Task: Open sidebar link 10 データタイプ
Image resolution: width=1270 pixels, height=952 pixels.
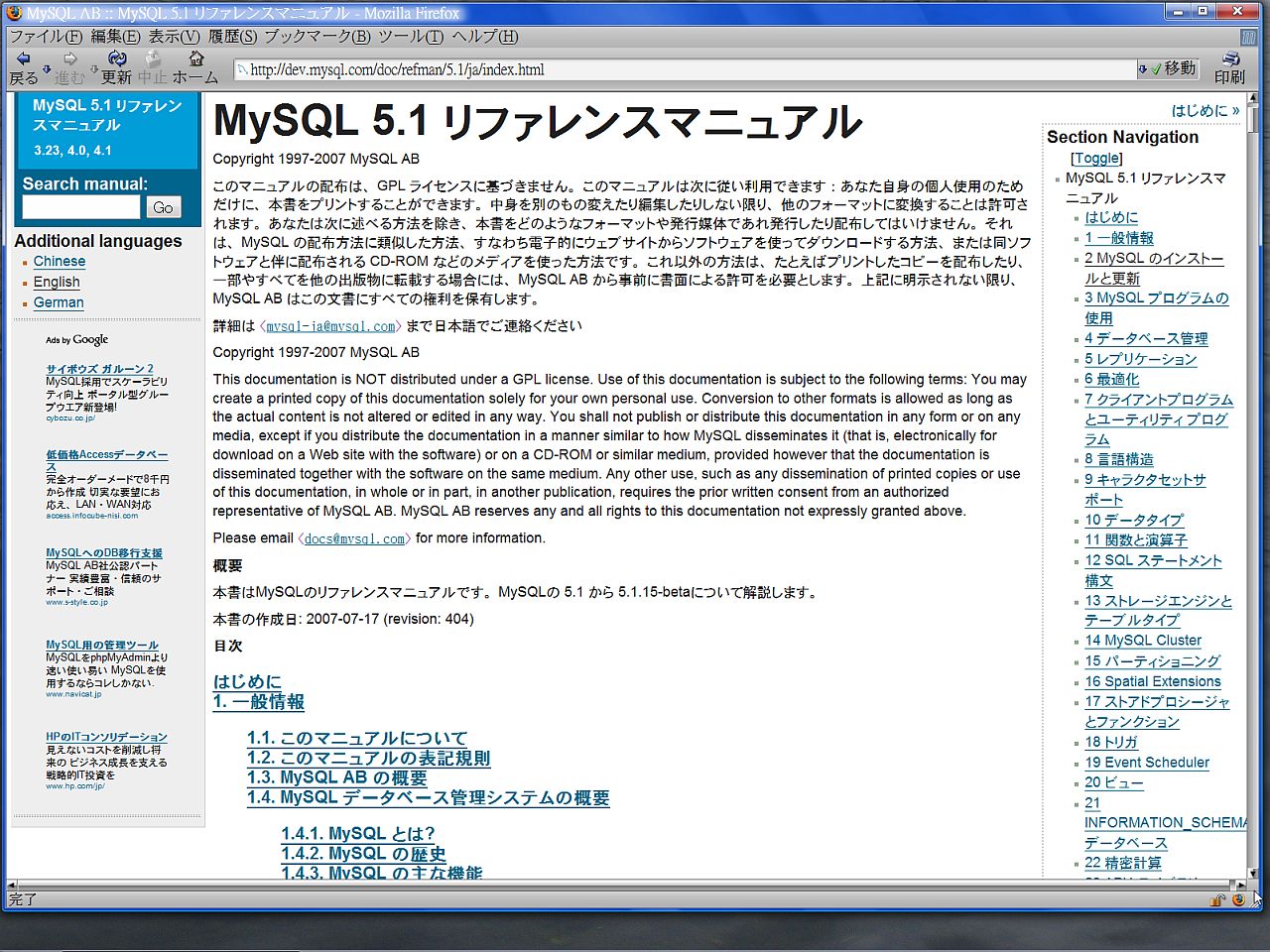Action: tap(1134, 521)
